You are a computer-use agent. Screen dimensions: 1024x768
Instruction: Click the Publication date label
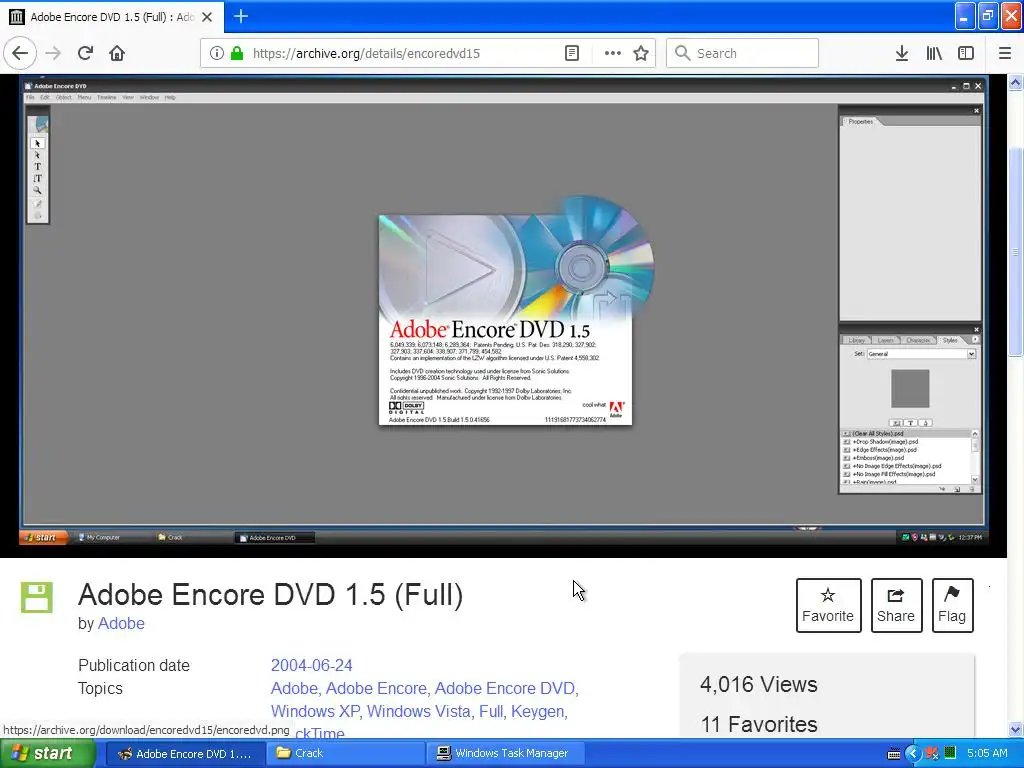click(134, 665)
